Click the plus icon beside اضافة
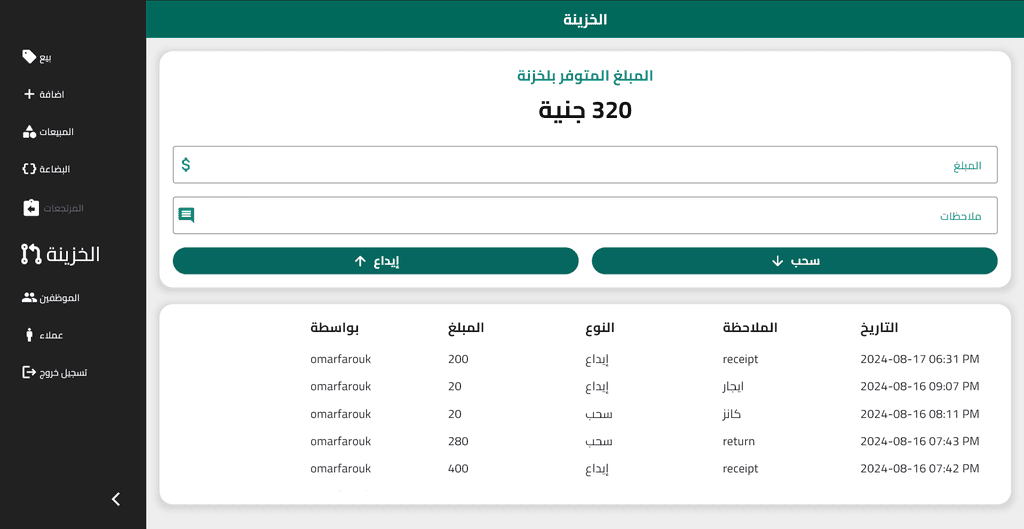This screenshot has height=529, width=1024. (29, 94)
